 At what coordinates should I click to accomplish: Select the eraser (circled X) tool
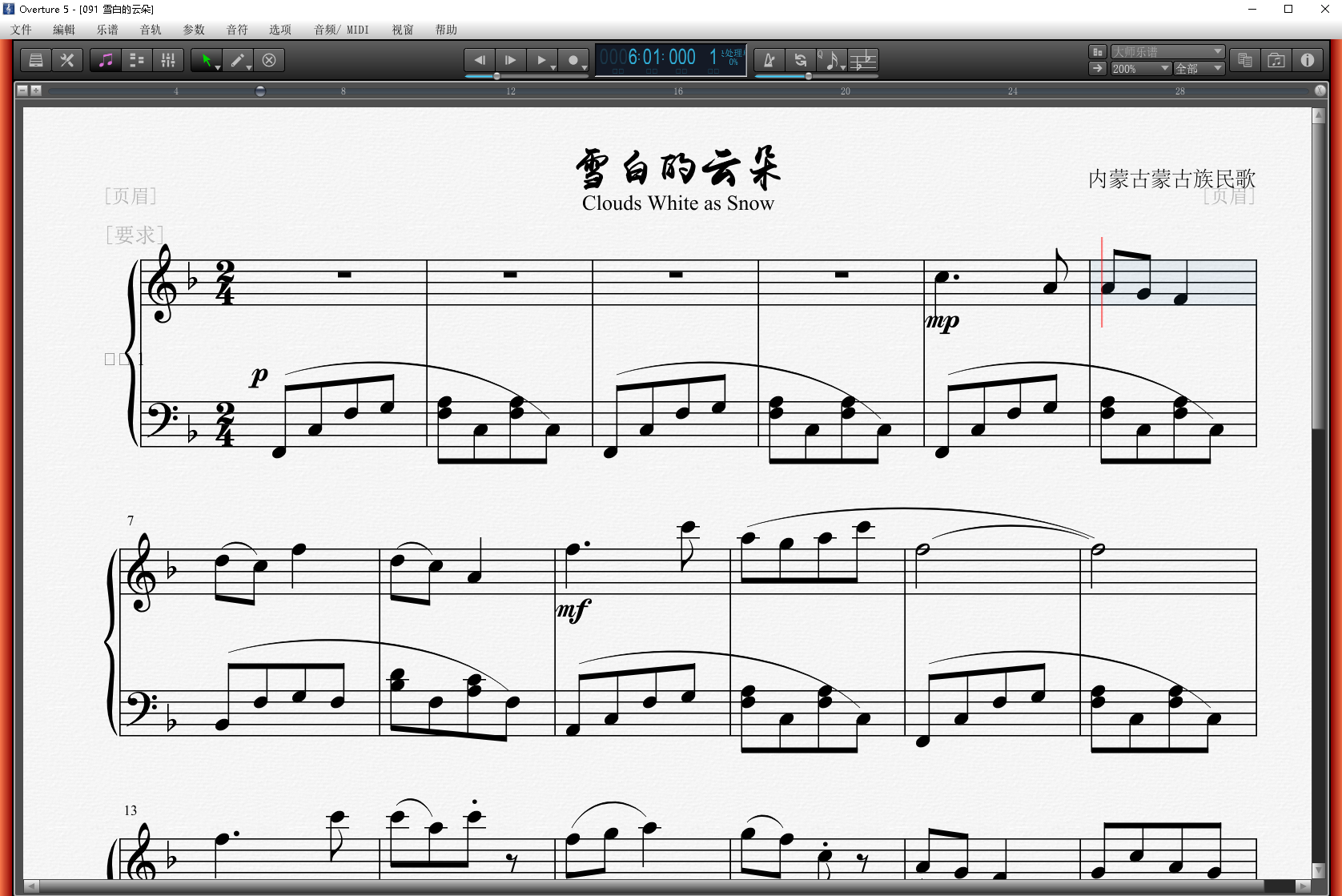[270, 60]
